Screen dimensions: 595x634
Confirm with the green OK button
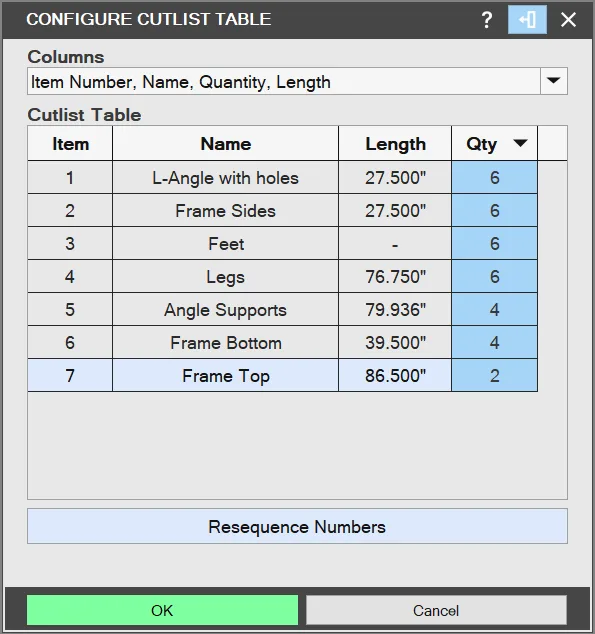[162, 610]
